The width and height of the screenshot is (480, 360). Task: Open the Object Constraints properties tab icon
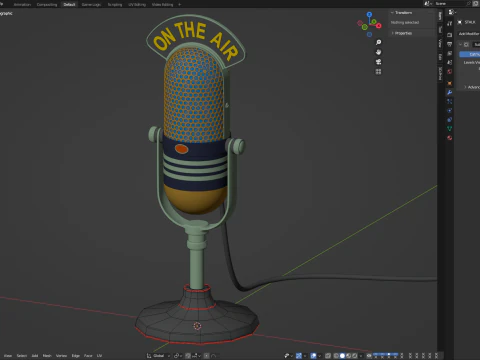(450, 119)
